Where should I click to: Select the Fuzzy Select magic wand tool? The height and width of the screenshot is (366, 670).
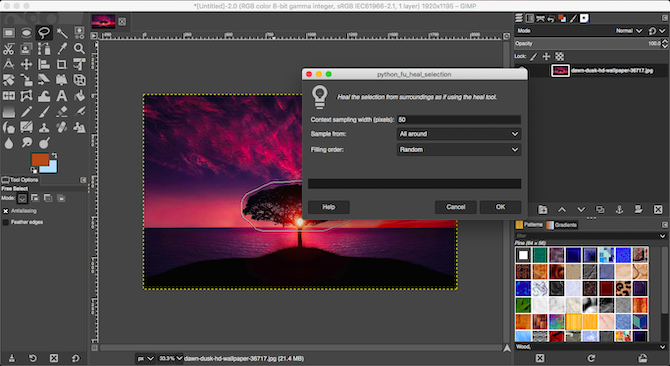click(x=62, y=33)
